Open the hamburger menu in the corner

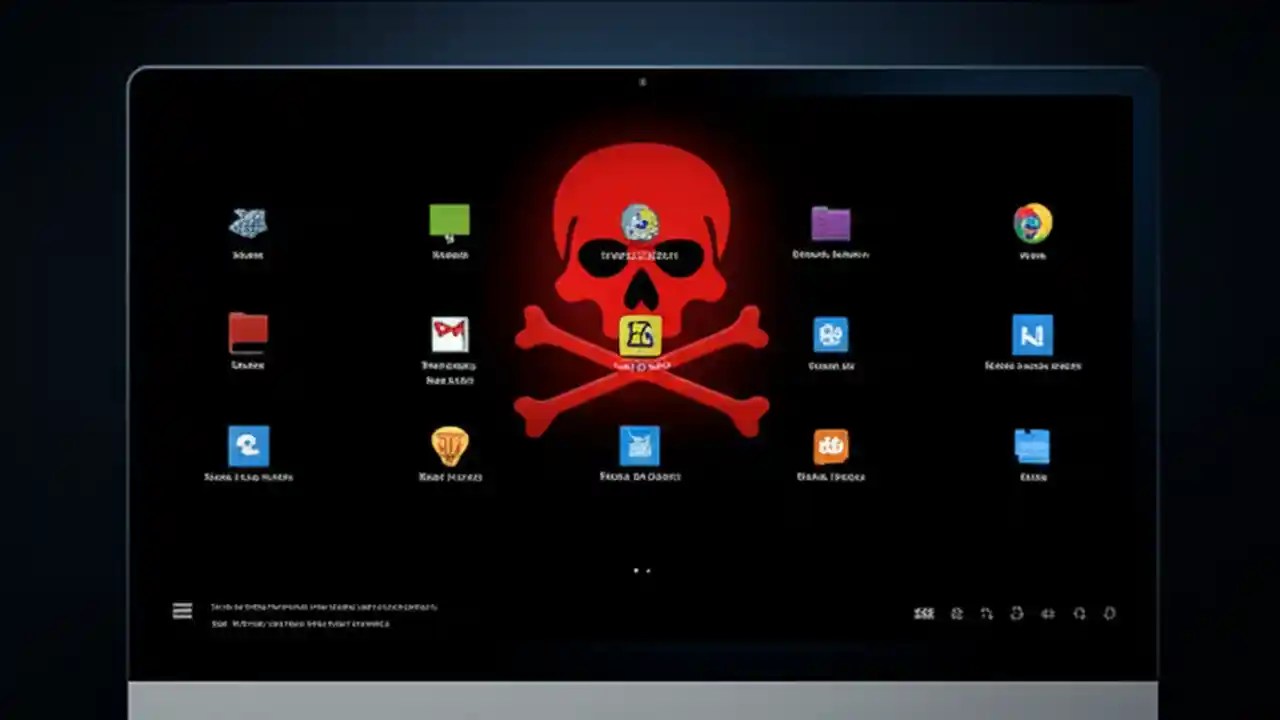pyautogui.click(x=182, y=610)
